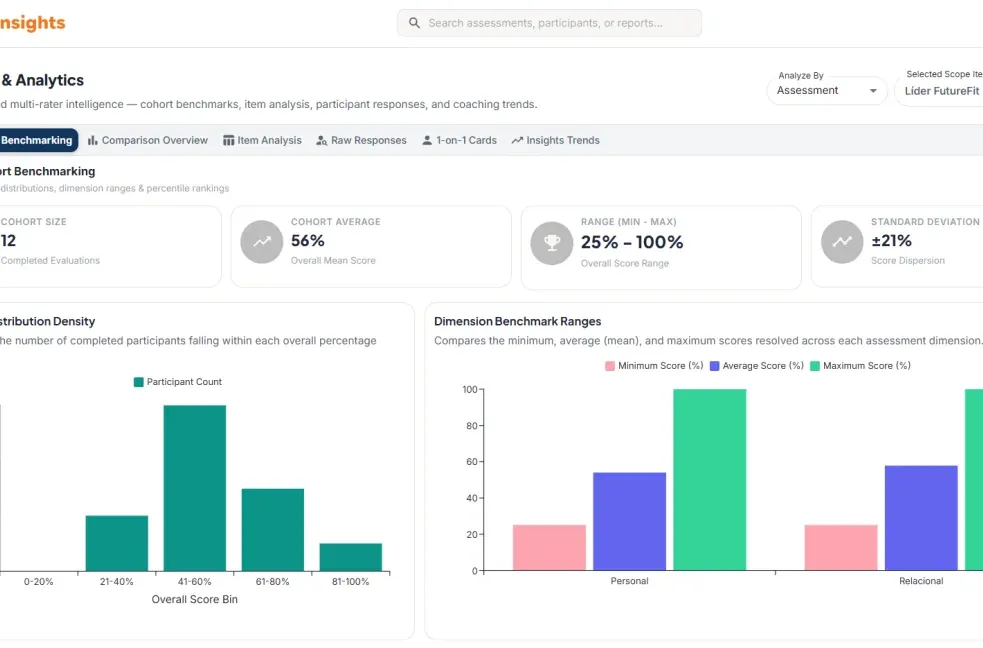Click the Cohort Average trend icon
This screenshot has width=983, height=648.
pos(261,242)
